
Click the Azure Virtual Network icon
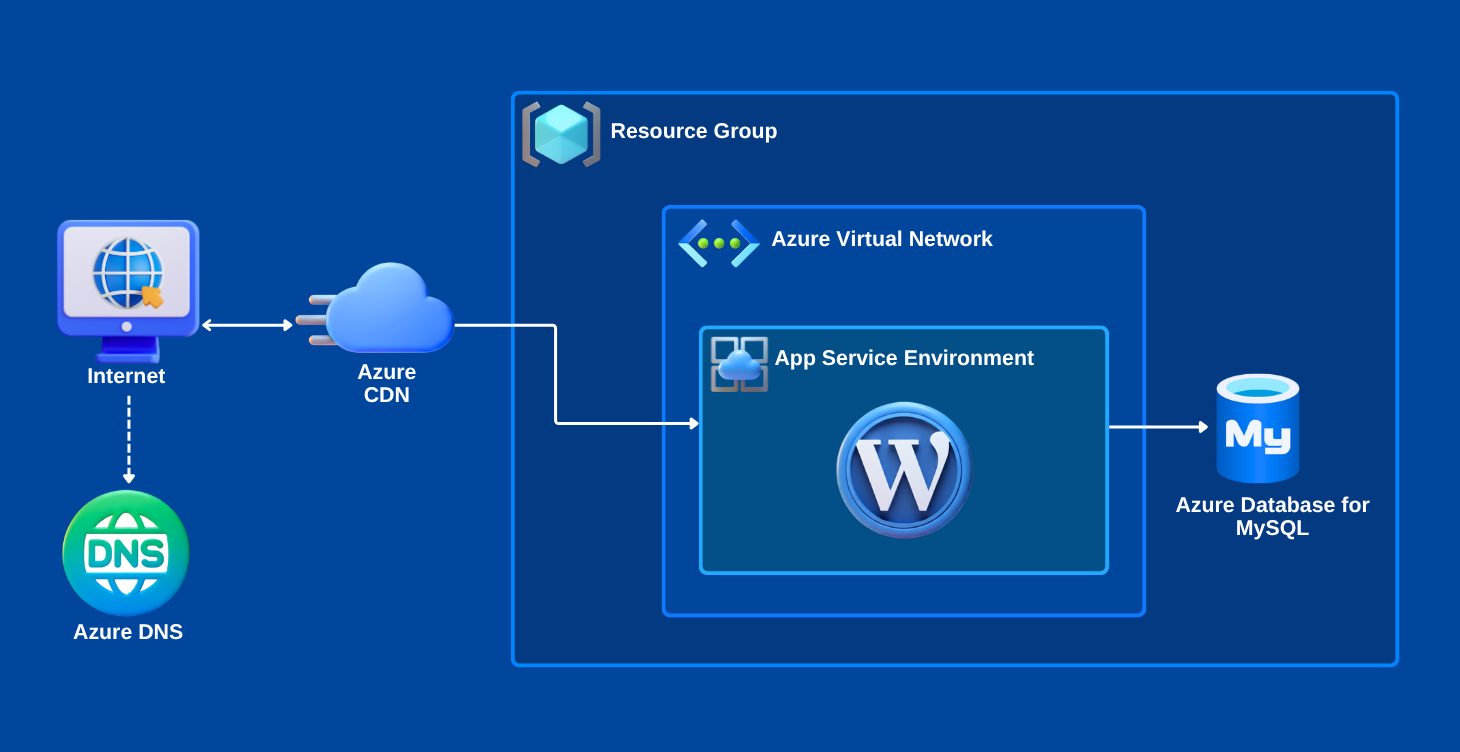pos(719,243)
